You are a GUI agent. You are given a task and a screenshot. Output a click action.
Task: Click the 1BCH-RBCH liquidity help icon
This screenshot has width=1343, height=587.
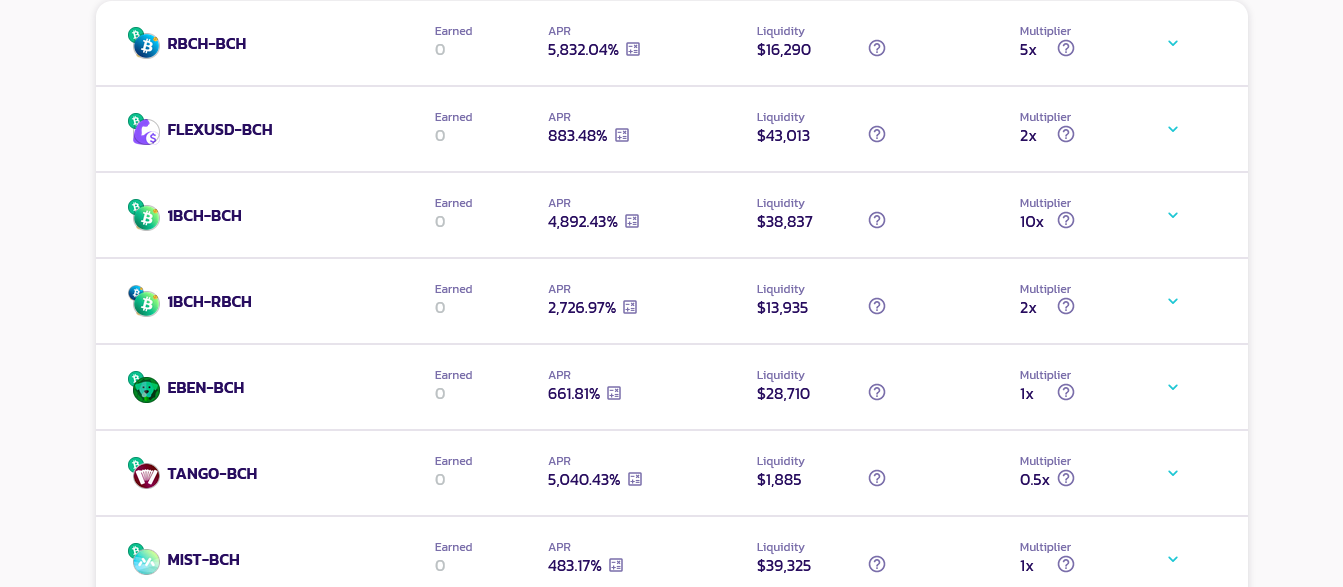point(877,306)
